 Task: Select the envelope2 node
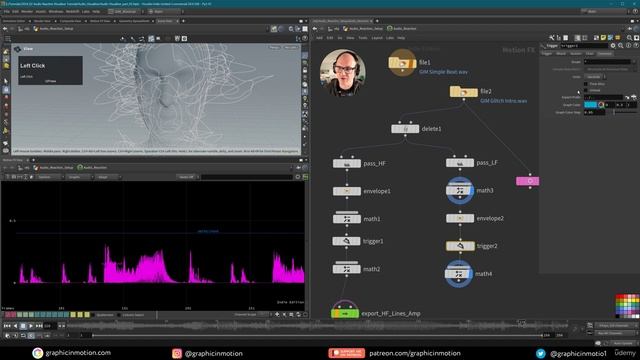(460, 218)
